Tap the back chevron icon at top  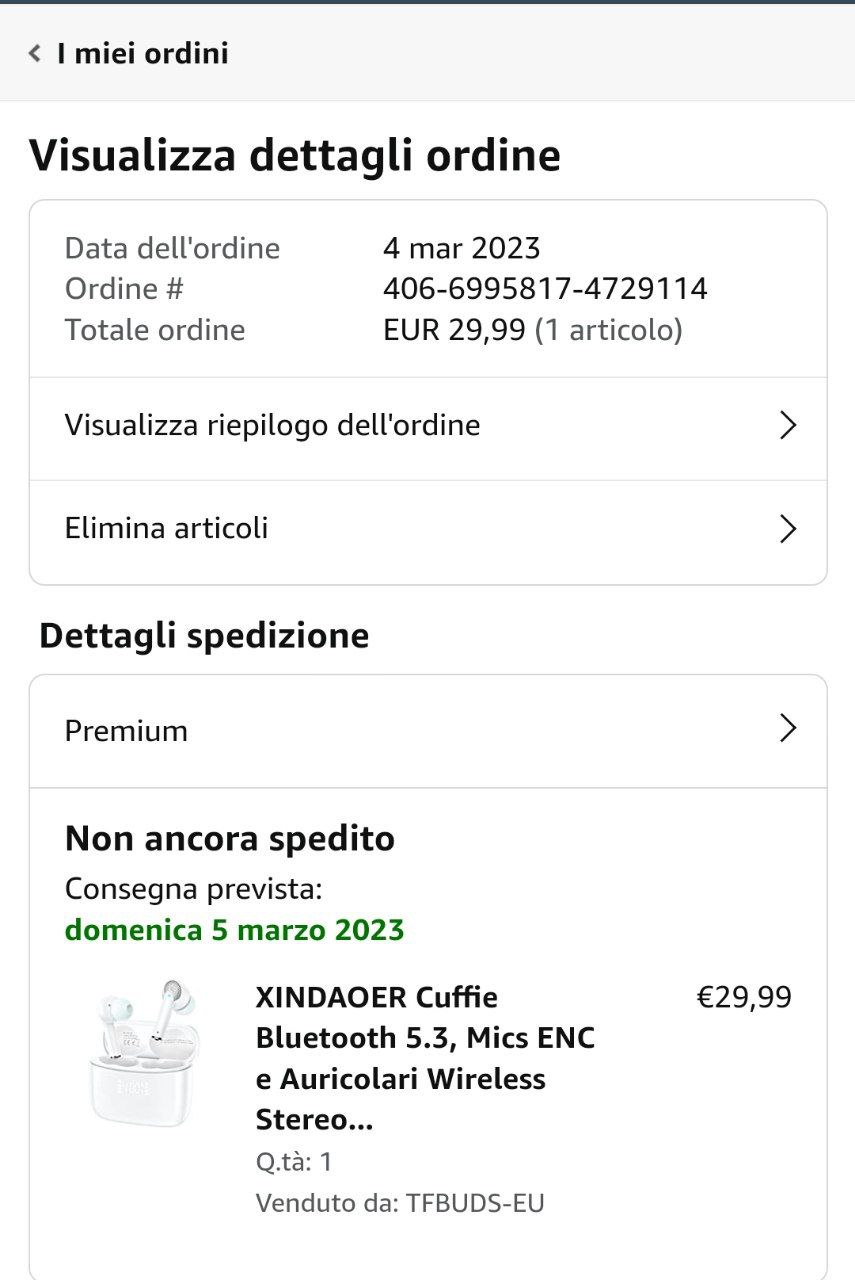point(35,53)
